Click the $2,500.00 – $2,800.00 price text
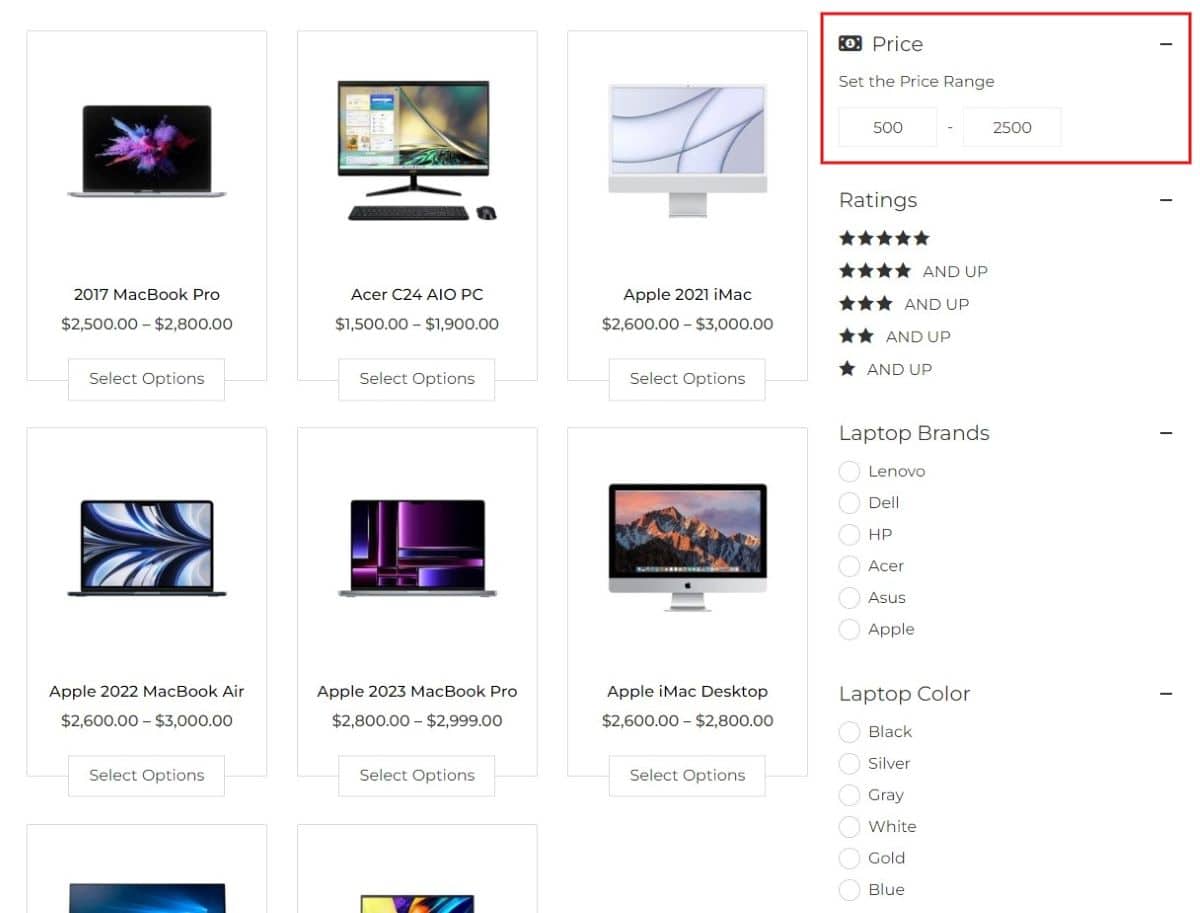 (x=147, y=324)
